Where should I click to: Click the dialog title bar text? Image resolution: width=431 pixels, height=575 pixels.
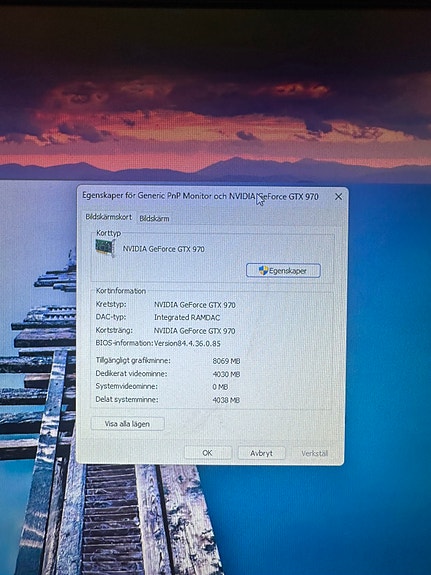[x=200, y=196]
